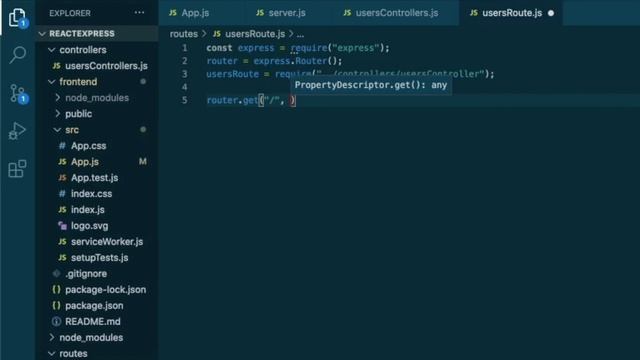Click the JS icon on the server.js tab
Viewport: 640px width, 360px height.
point(260,13)
